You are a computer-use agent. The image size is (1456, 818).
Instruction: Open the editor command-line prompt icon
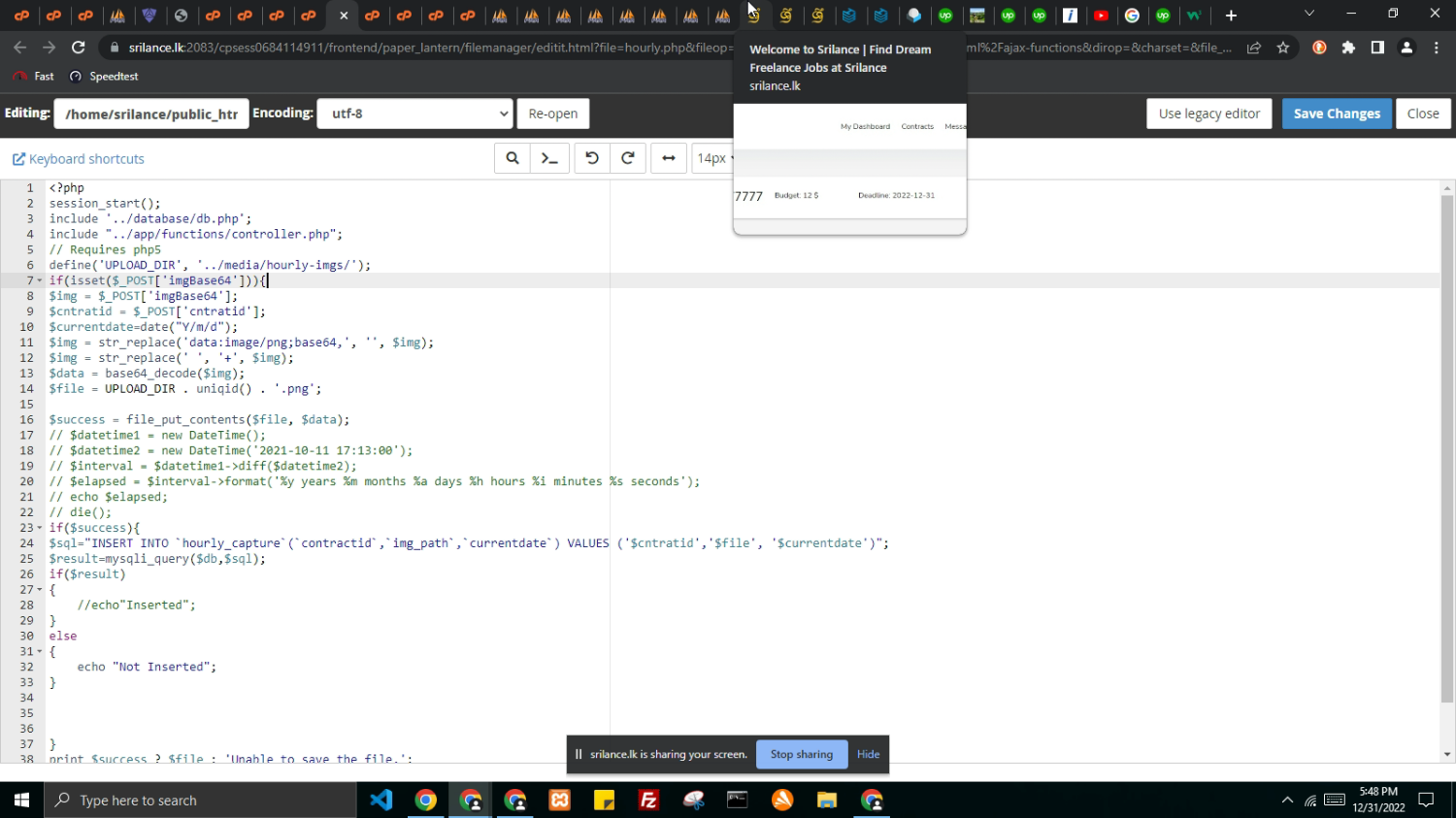[x=549, y=158]
